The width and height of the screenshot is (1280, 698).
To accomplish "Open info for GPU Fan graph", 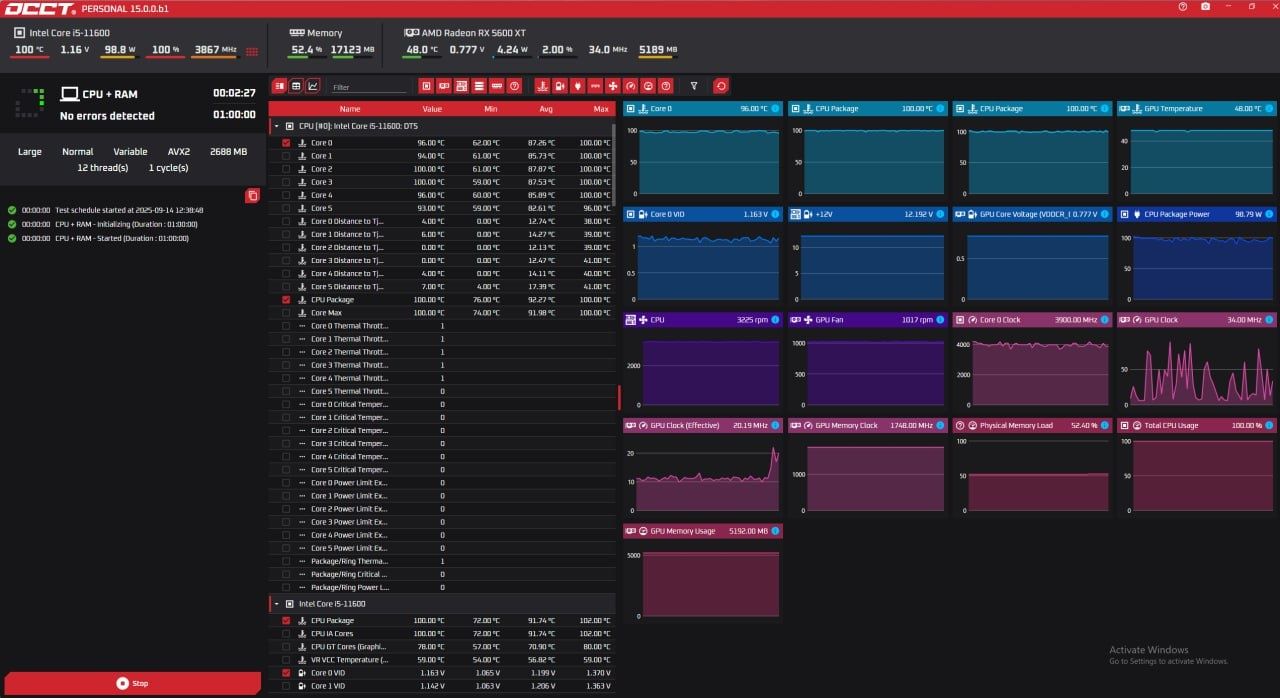I will [941, 320].
